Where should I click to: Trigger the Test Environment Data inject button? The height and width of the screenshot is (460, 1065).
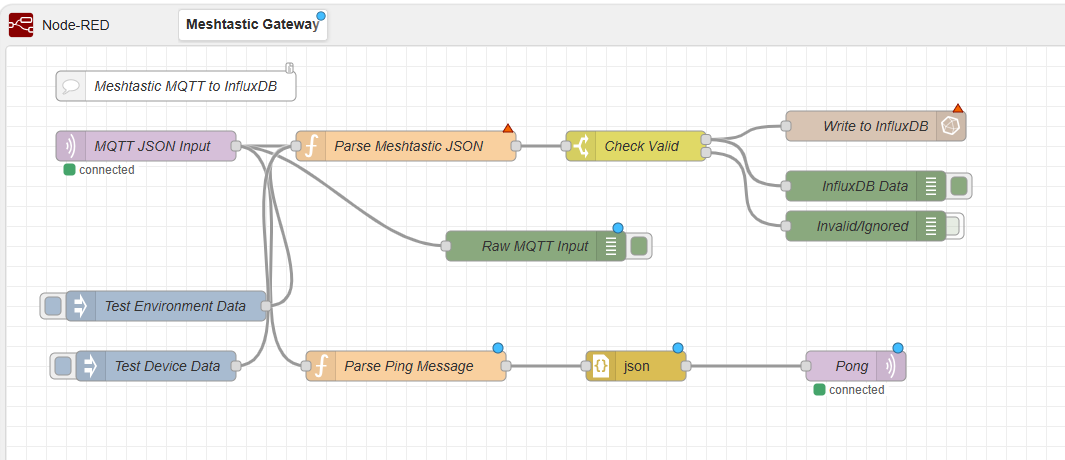coord(52,306)
